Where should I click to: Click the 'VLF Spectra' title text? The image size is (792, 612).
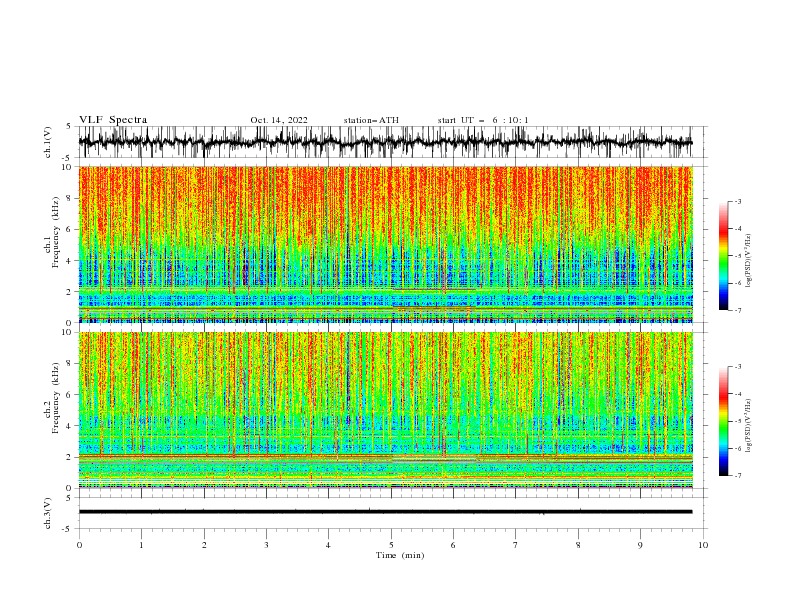[x=113, y=120]
